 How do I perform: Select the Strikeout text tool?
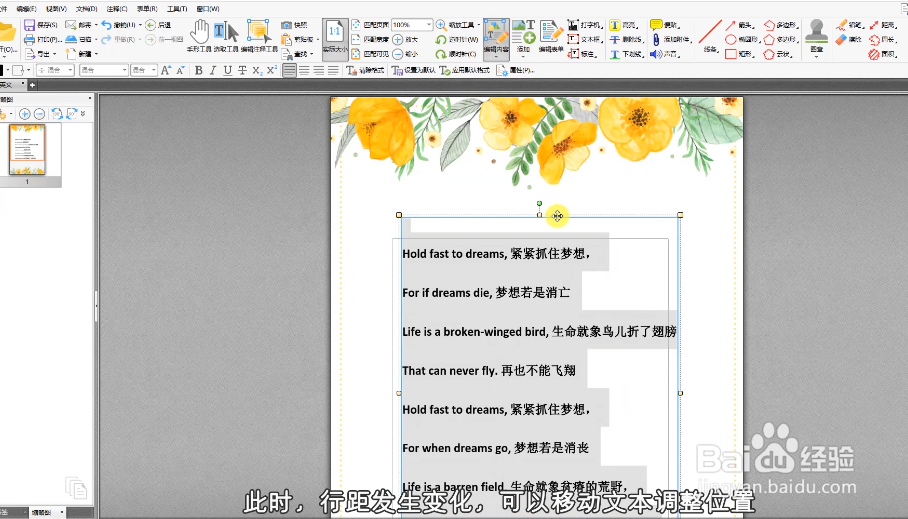point(626,39)
